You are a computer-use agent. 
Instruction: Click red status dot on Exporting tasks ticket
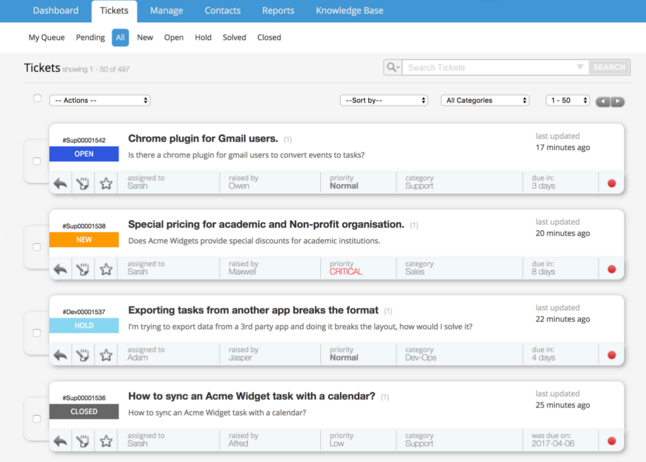612,355
